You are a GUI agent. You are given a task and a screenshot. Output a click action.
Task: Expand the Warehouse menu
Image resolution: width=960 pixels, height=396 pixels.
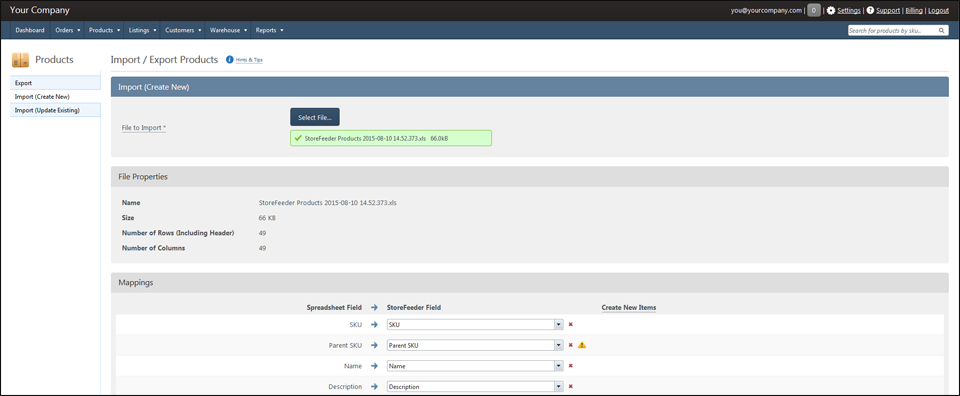click(228, 30)
